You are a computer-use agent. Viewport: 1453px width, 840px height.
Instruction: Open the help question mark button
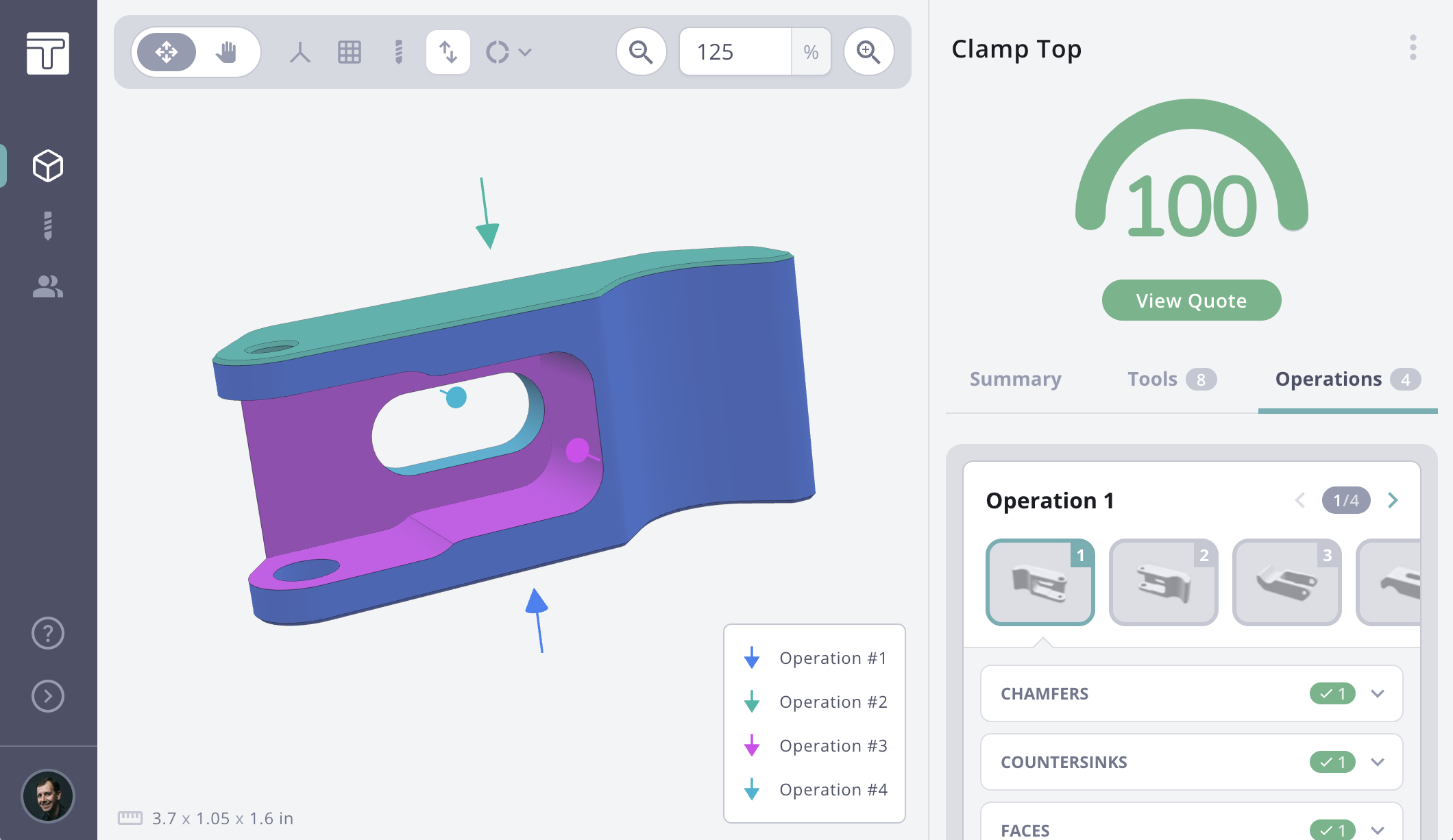tap(47, 634)
